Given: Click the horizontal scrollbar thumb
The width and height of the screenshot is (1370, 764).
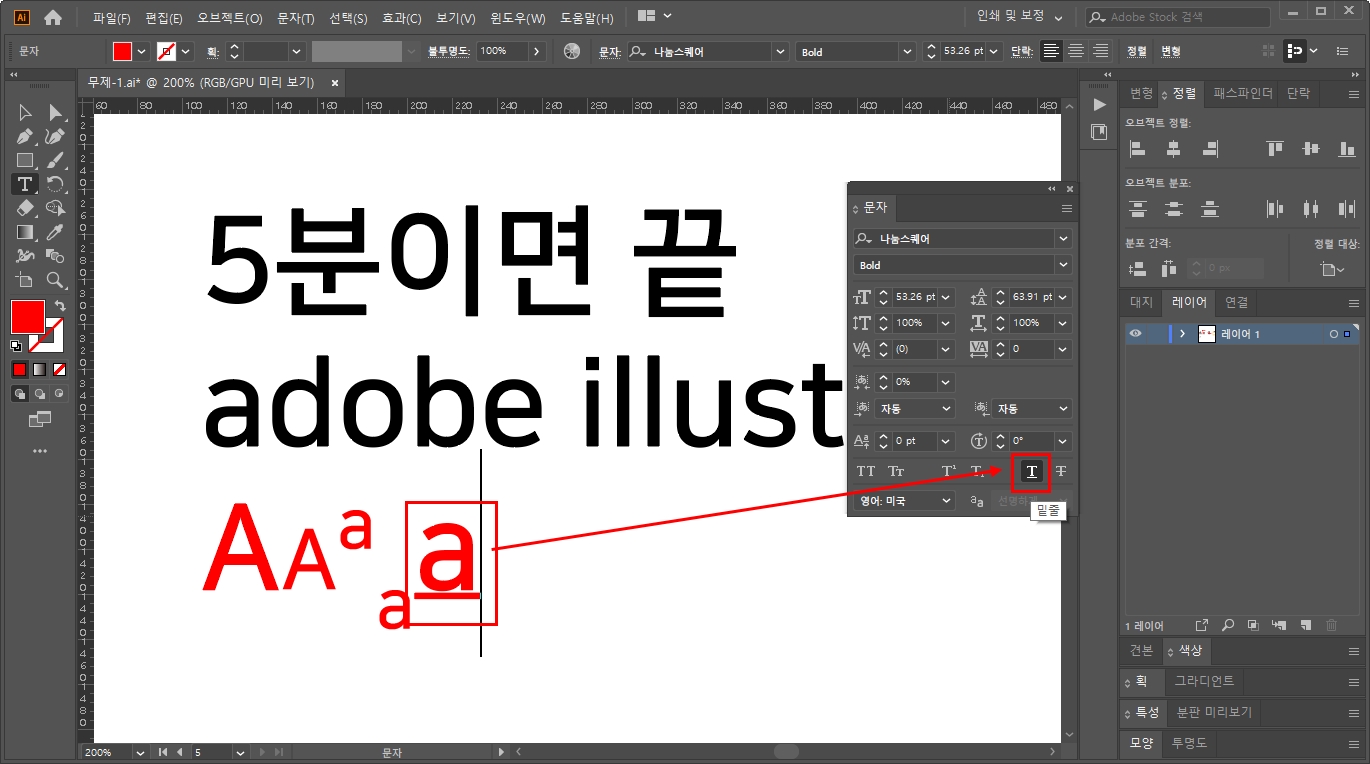Looking at the screenshot, I should click(x=787, y=752).
